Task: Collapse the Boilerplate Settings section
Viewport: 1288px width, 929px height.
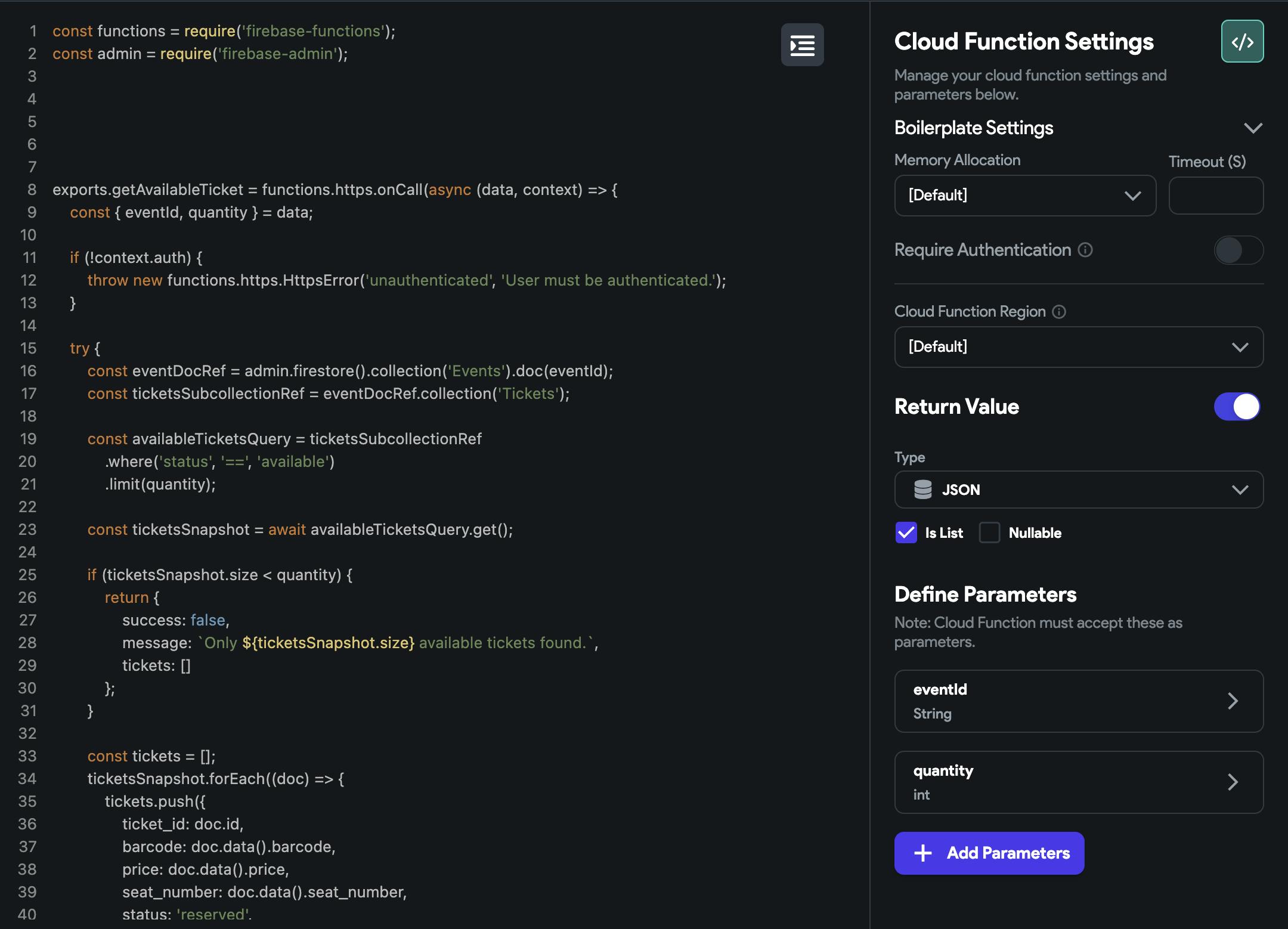Action: (1253, 128)
